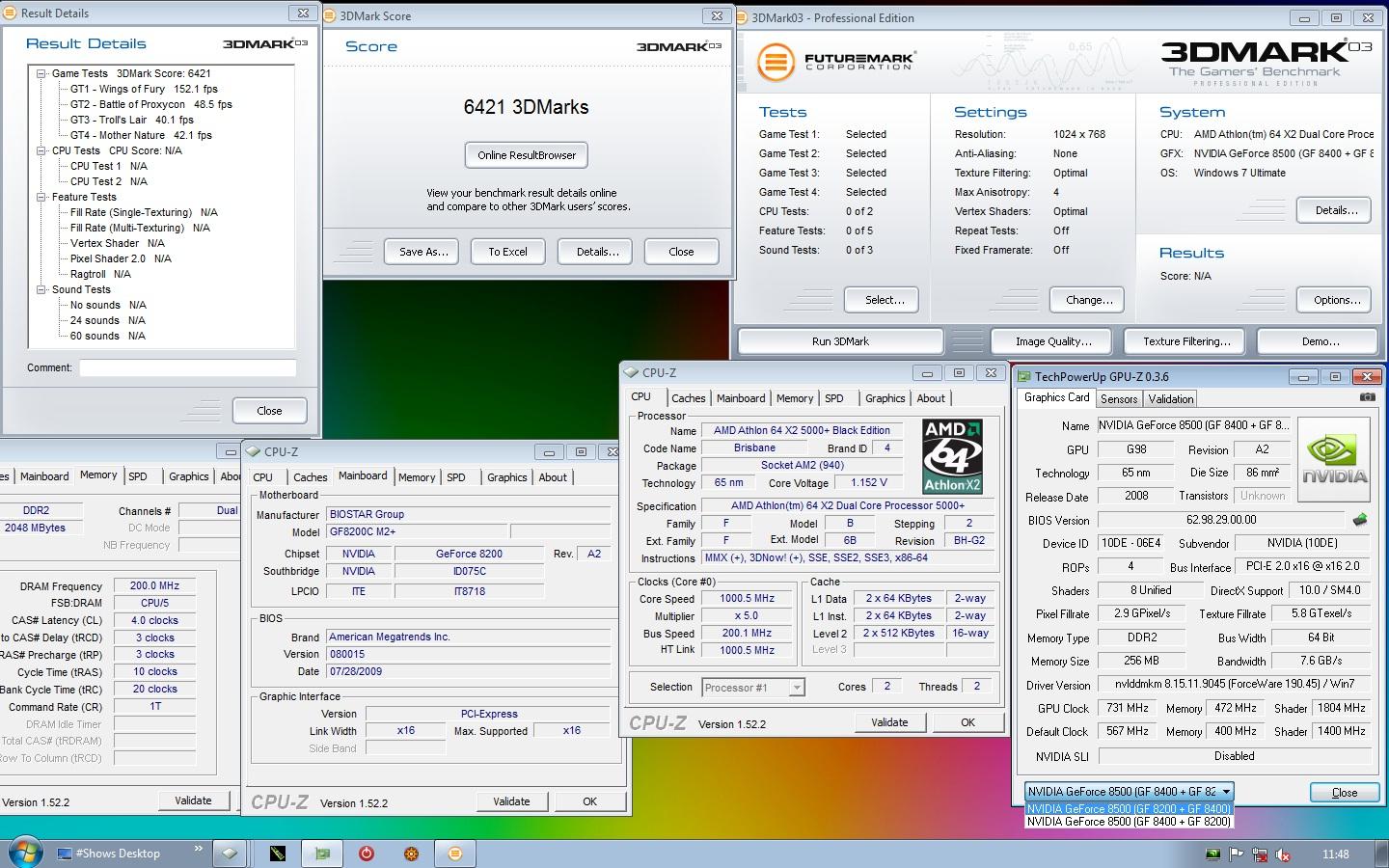
Task: Collapse the Feature Tests tree node
Action: click(x=41, y=197)
